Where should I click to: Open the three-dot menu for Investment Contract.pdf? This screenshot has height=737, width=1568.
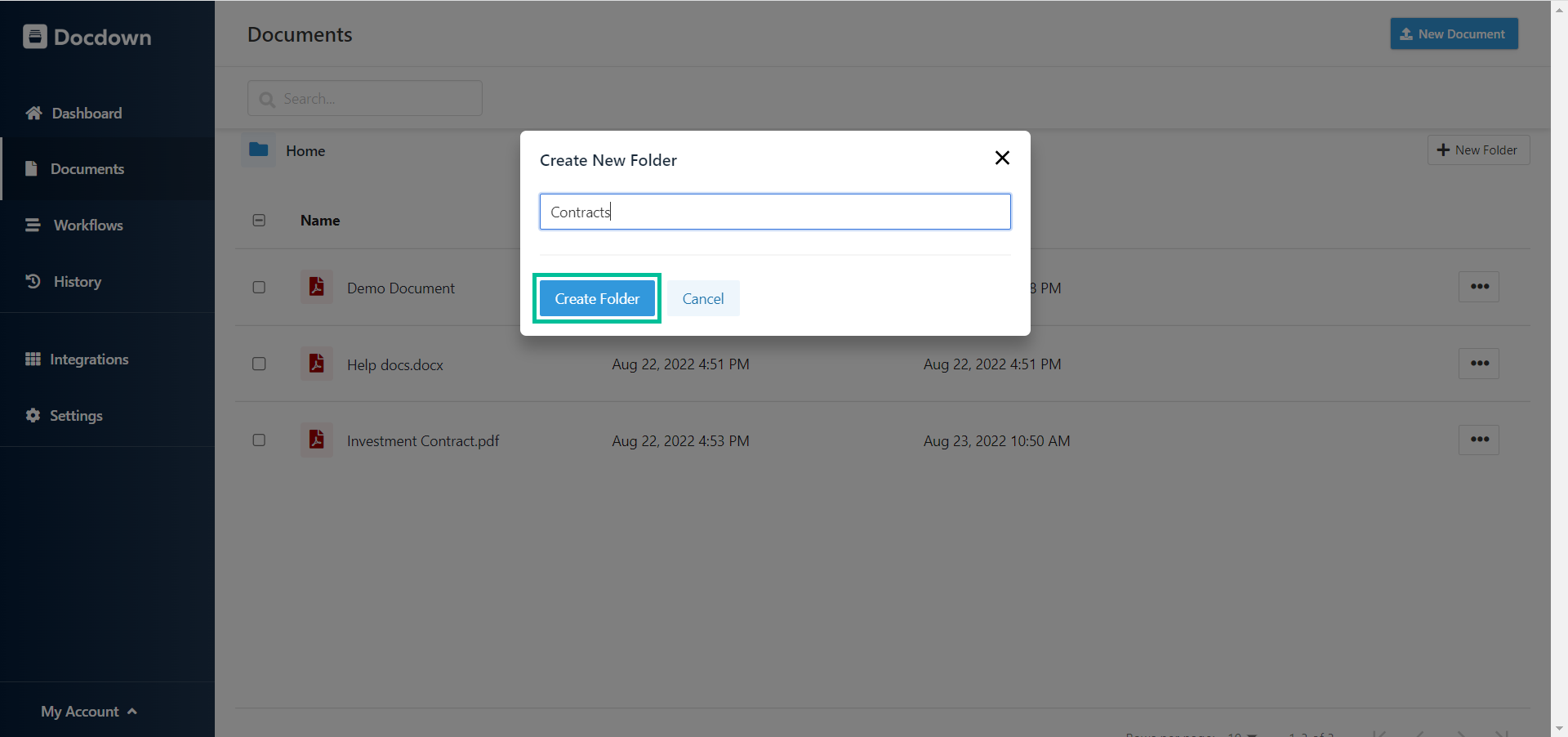coord(1479,440)
